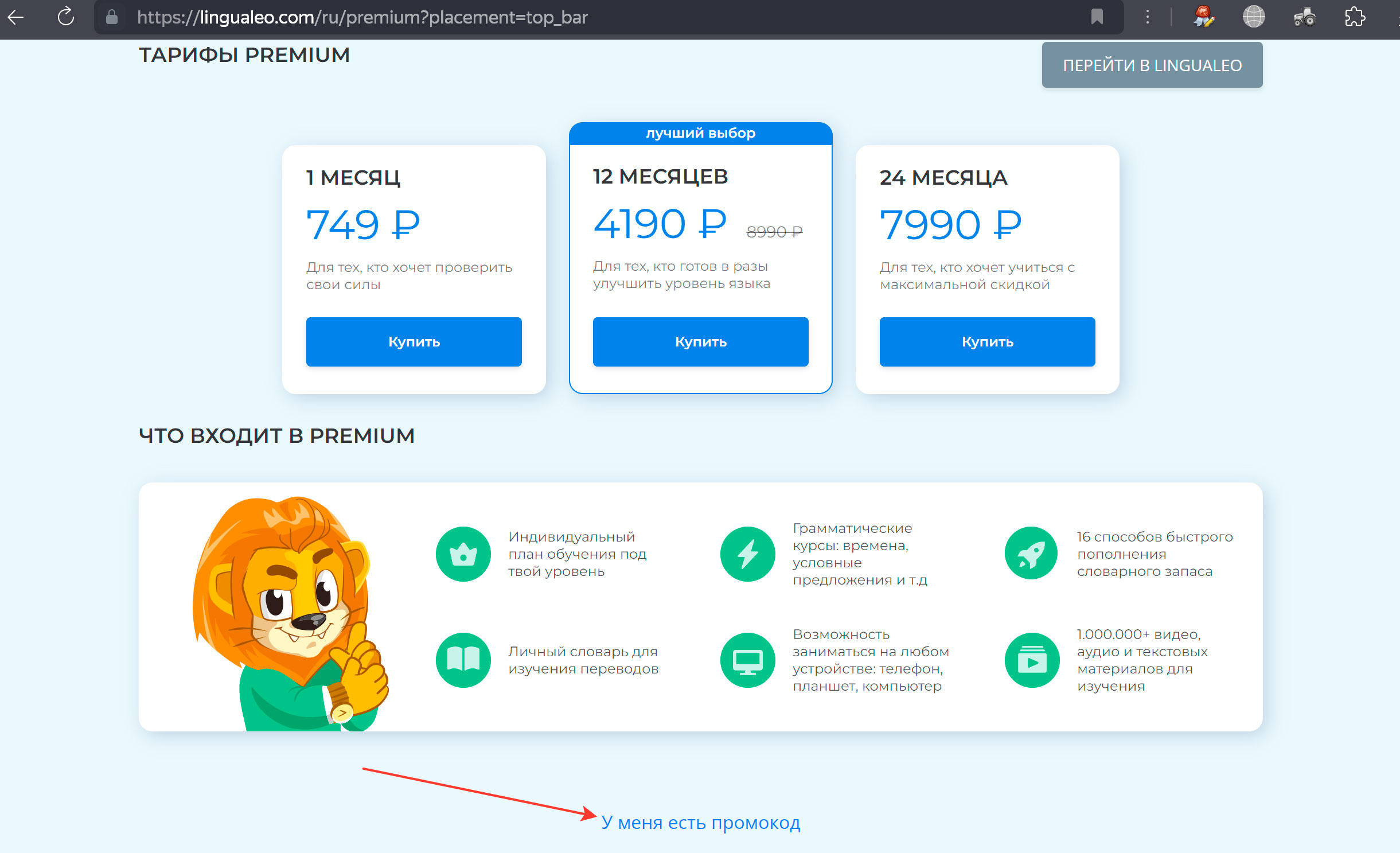Screen dimensions: 1400x853
Task: Click the bookmark icon in address bar
Action: tap(1097, 17)
